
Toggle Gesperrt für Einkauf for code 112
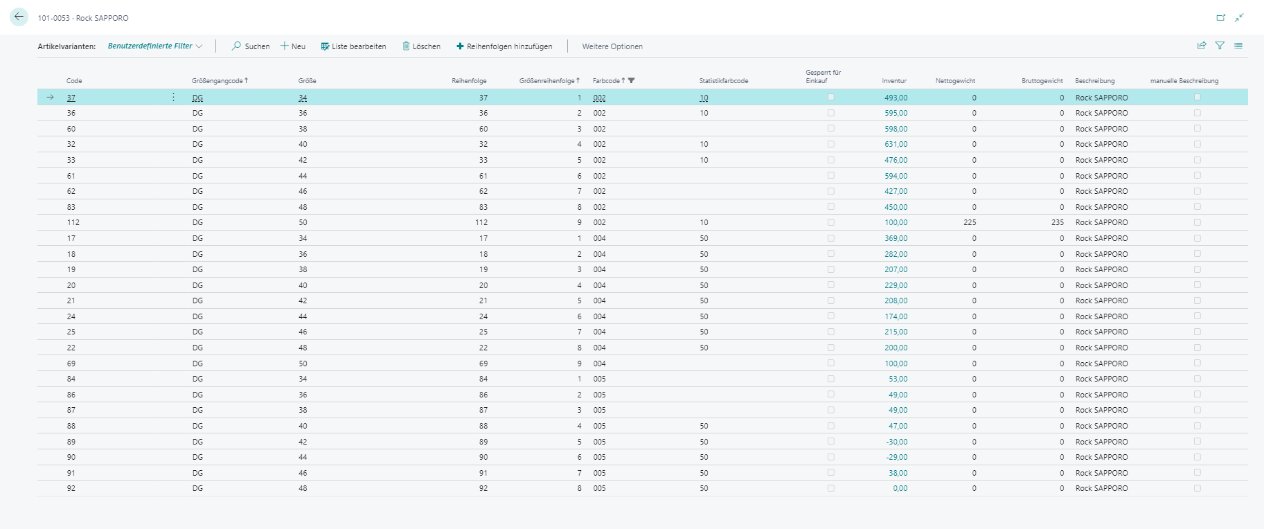tap(830, 222)
